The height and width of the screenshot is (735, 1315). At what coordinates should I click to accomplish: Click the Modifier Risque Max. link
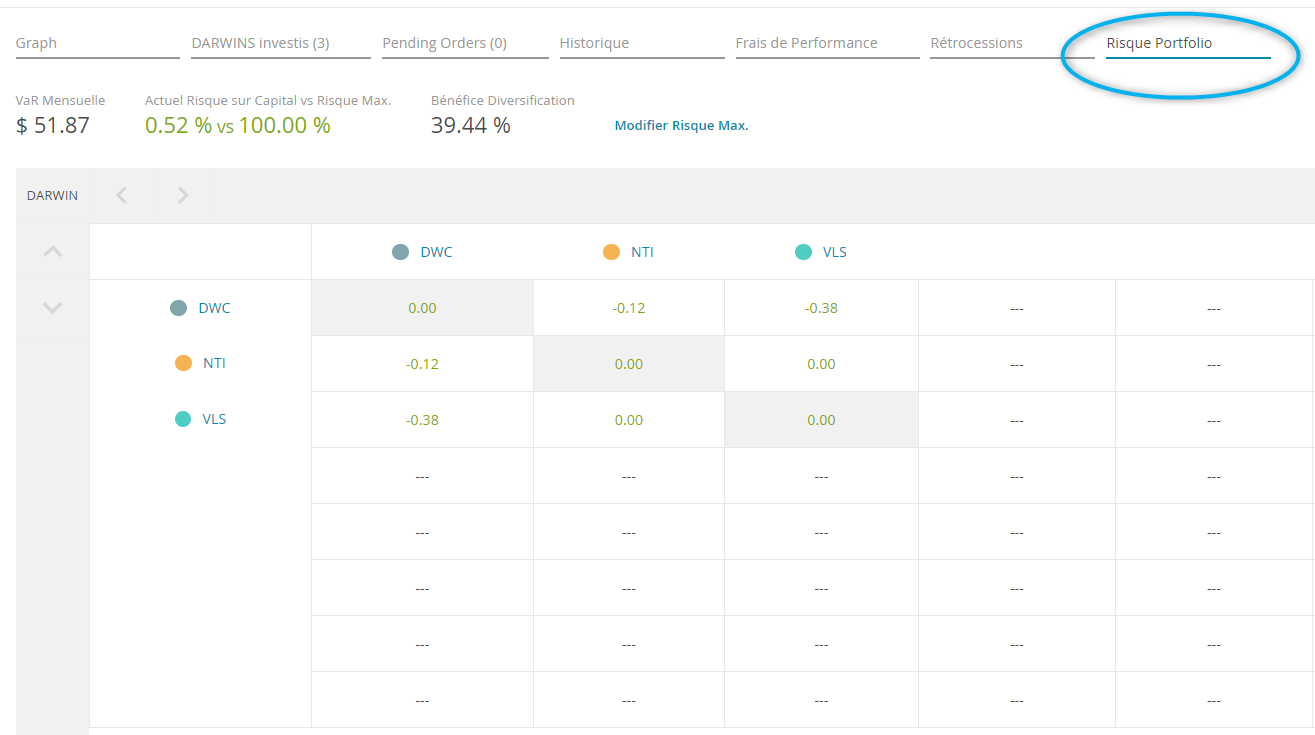click(681, 126)
